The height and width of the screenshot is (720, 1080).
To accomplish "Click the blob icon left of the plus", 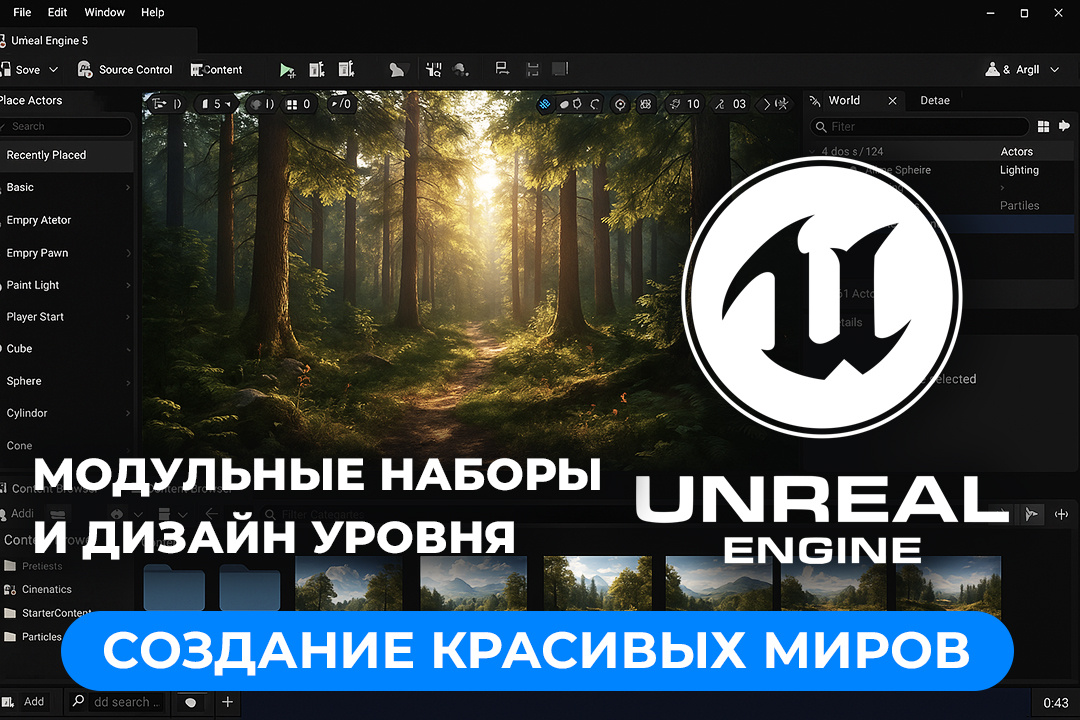I will pos(191,702).
